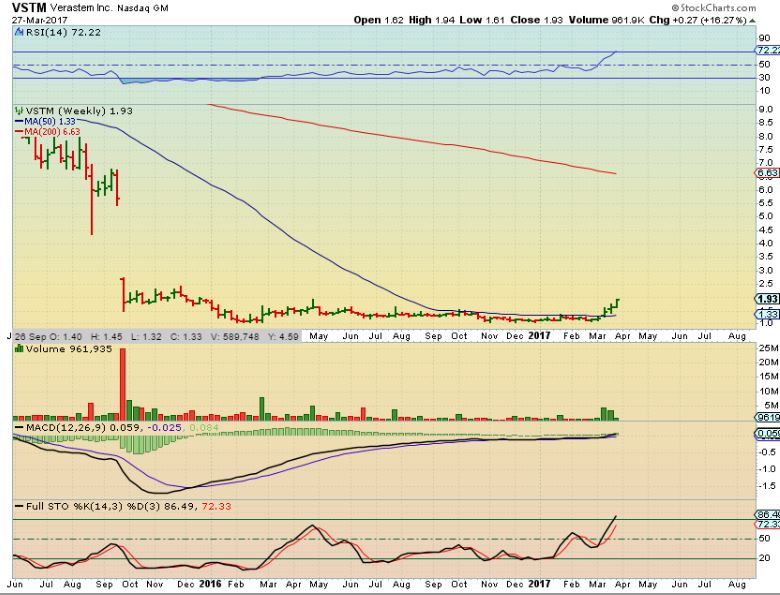
Task: Click the 86.49 stochastic %K value tag
Action: (768, 514)
